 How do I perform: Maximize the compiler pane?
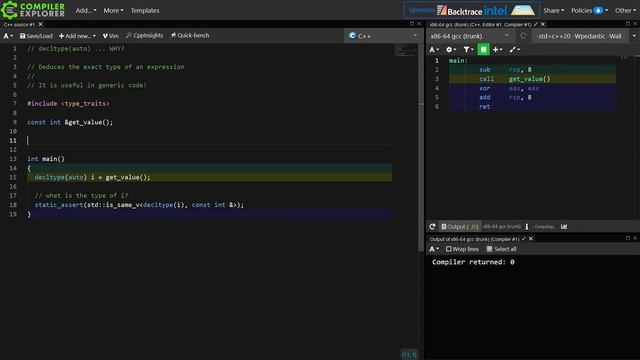click(x=628, y=24)
